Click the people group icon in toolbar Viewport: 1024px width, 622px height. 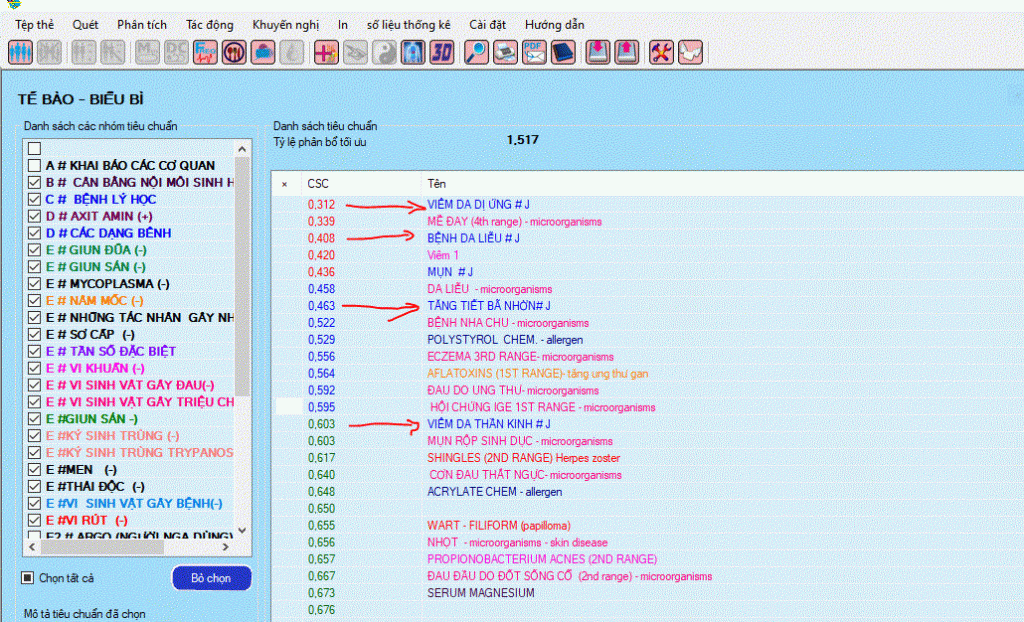click(21, 52)
